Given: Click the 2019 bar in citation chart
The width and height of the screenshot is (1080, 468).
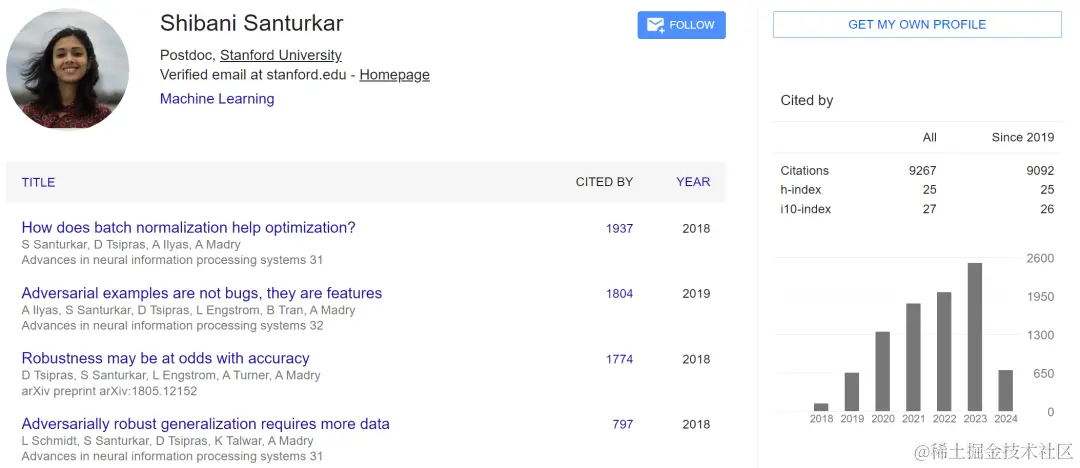Looking at the screenshot, I should pos(852,392).
